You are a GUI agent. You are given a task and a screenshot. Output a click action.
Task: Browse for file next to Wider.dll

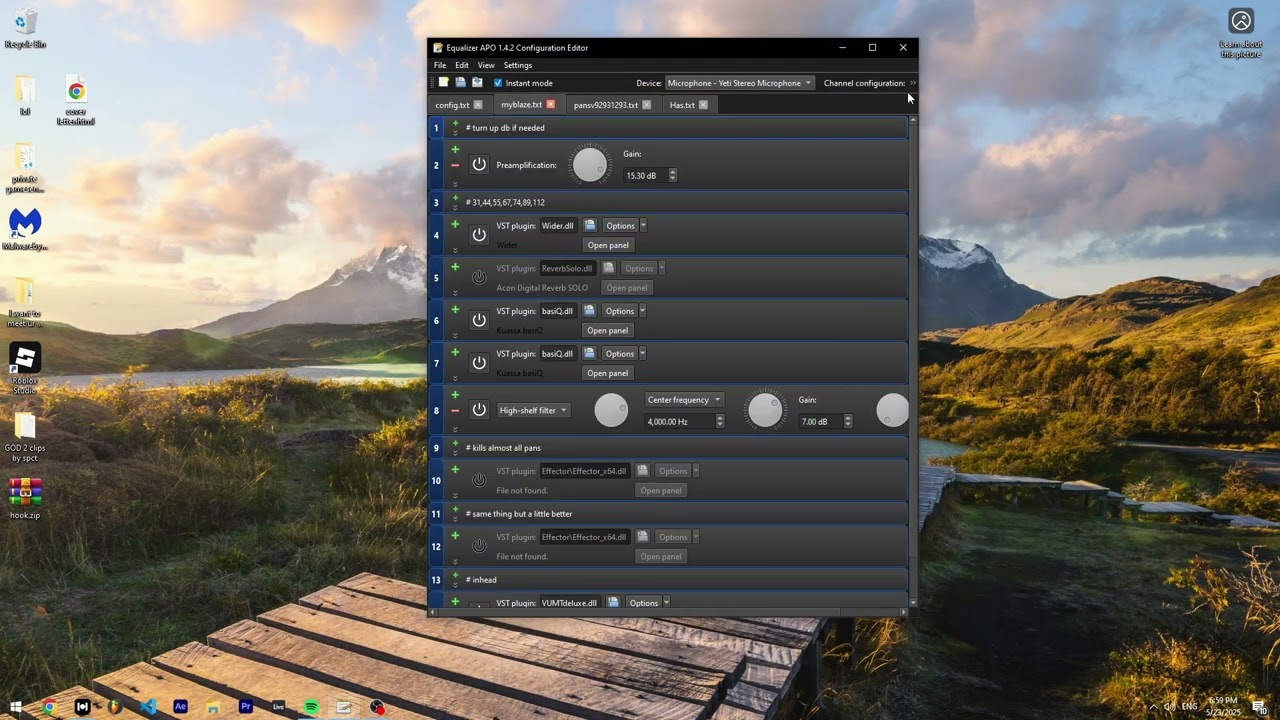[590, 226]
